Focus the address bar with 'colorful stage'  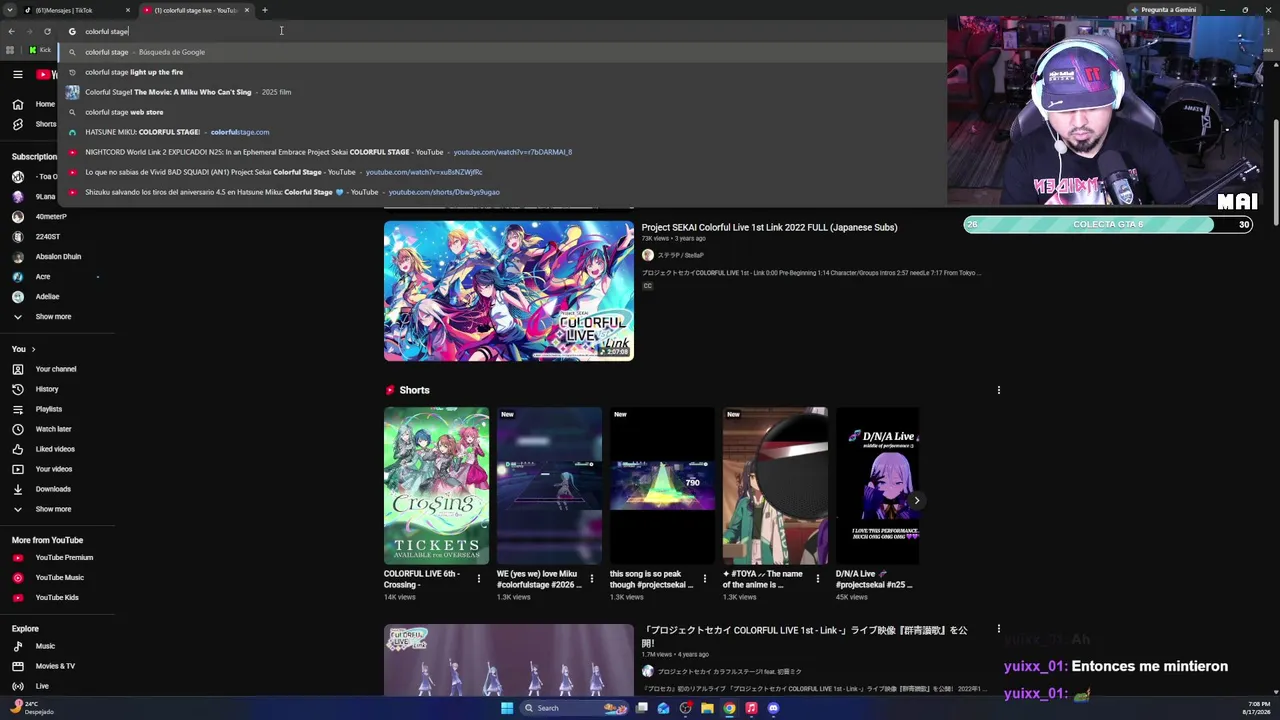pos(502,31)
